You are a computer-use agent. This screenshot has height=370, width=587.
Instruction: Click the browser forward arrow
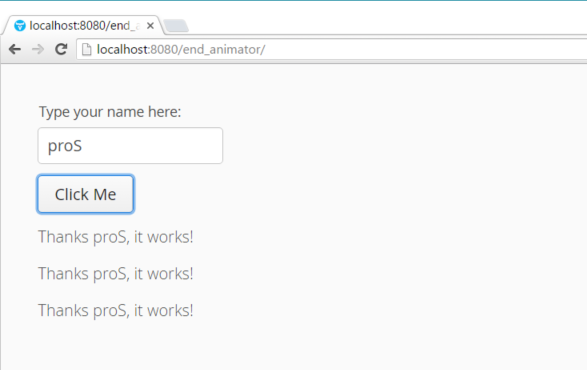click(38, 49)
